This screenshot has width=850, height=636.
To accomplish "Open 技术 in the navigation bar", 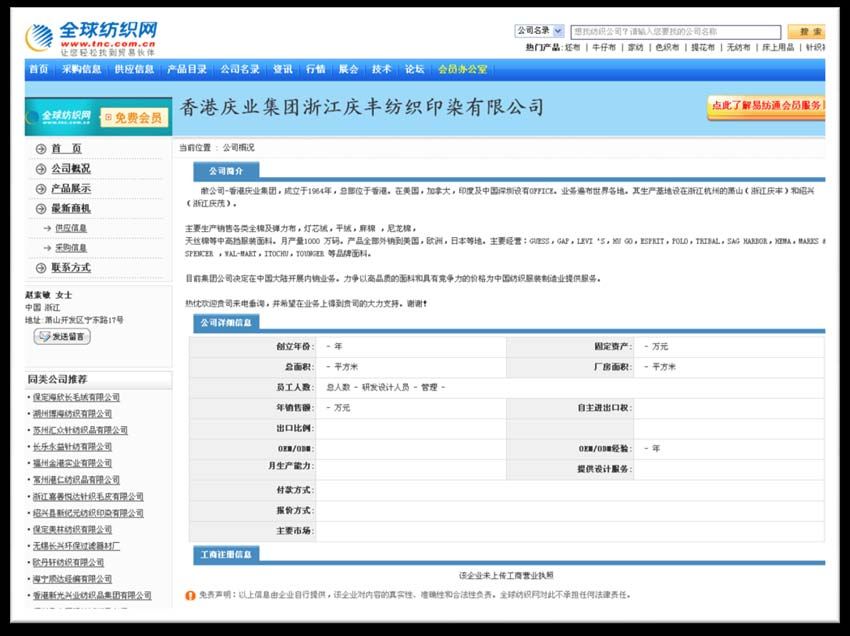I will click(382, 69).
